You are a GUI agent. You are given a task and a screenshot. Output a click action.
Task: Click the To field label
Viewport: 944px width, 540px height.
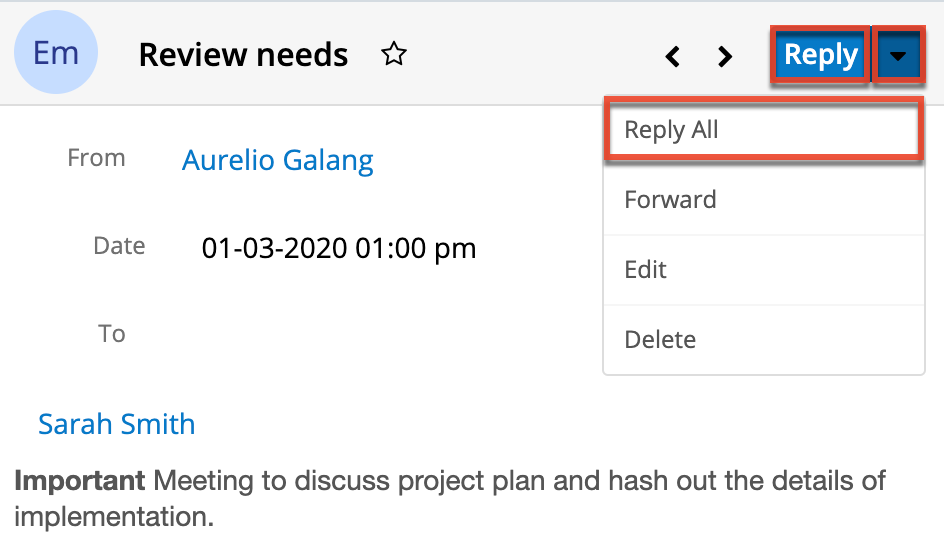[x=111, y=333]
